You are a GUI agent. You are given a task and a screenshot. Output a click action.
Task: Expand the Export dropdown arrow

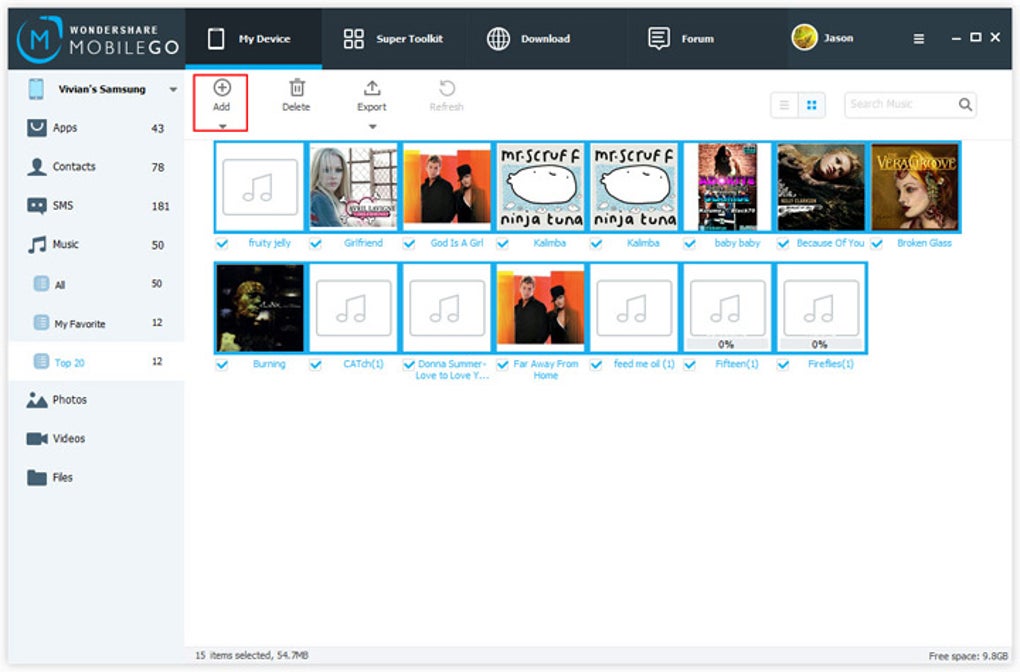[x=373, y=126]
